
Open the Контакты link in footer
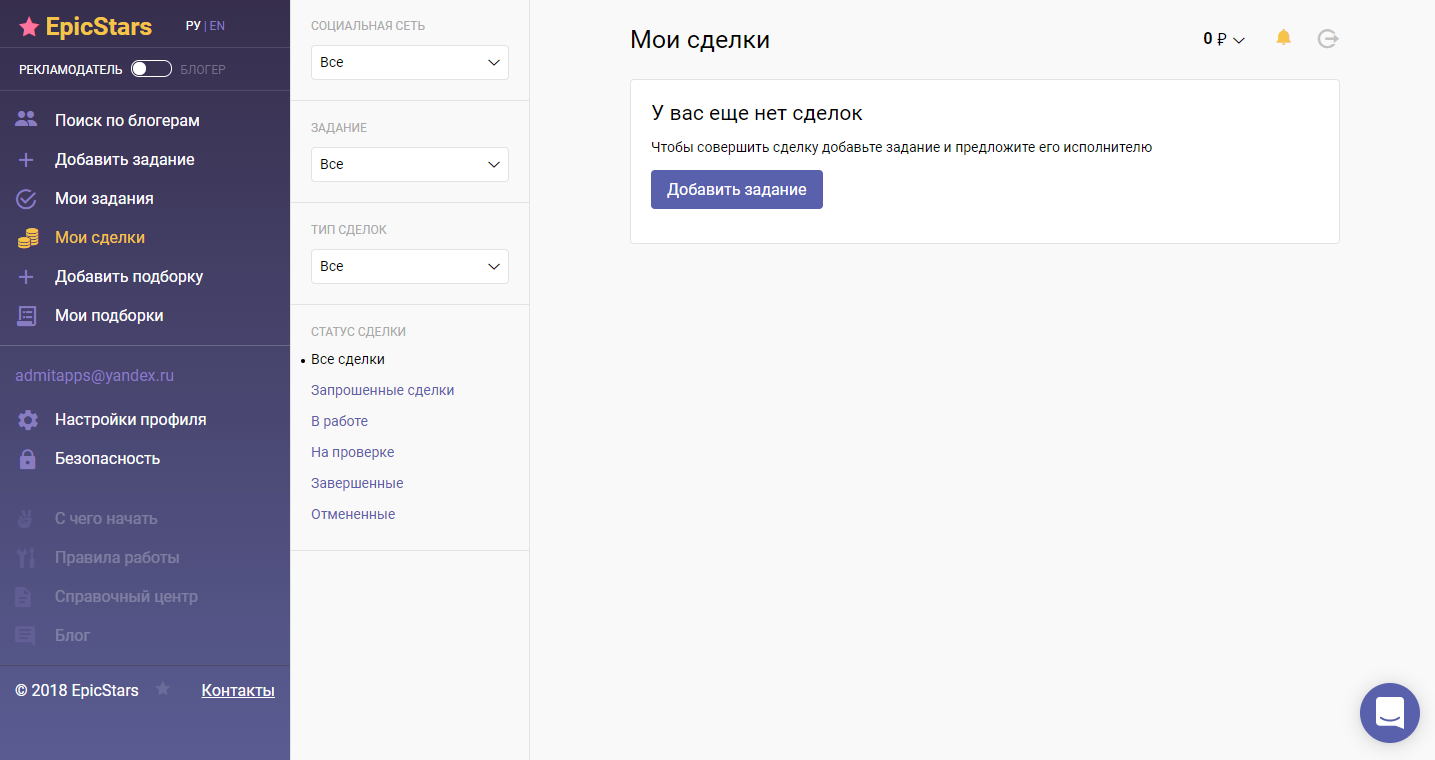[238, 690]
